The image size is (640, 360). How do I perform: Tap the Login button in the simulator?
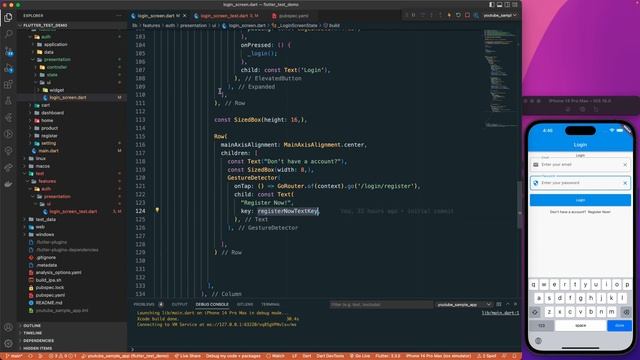tap(580, 200)
